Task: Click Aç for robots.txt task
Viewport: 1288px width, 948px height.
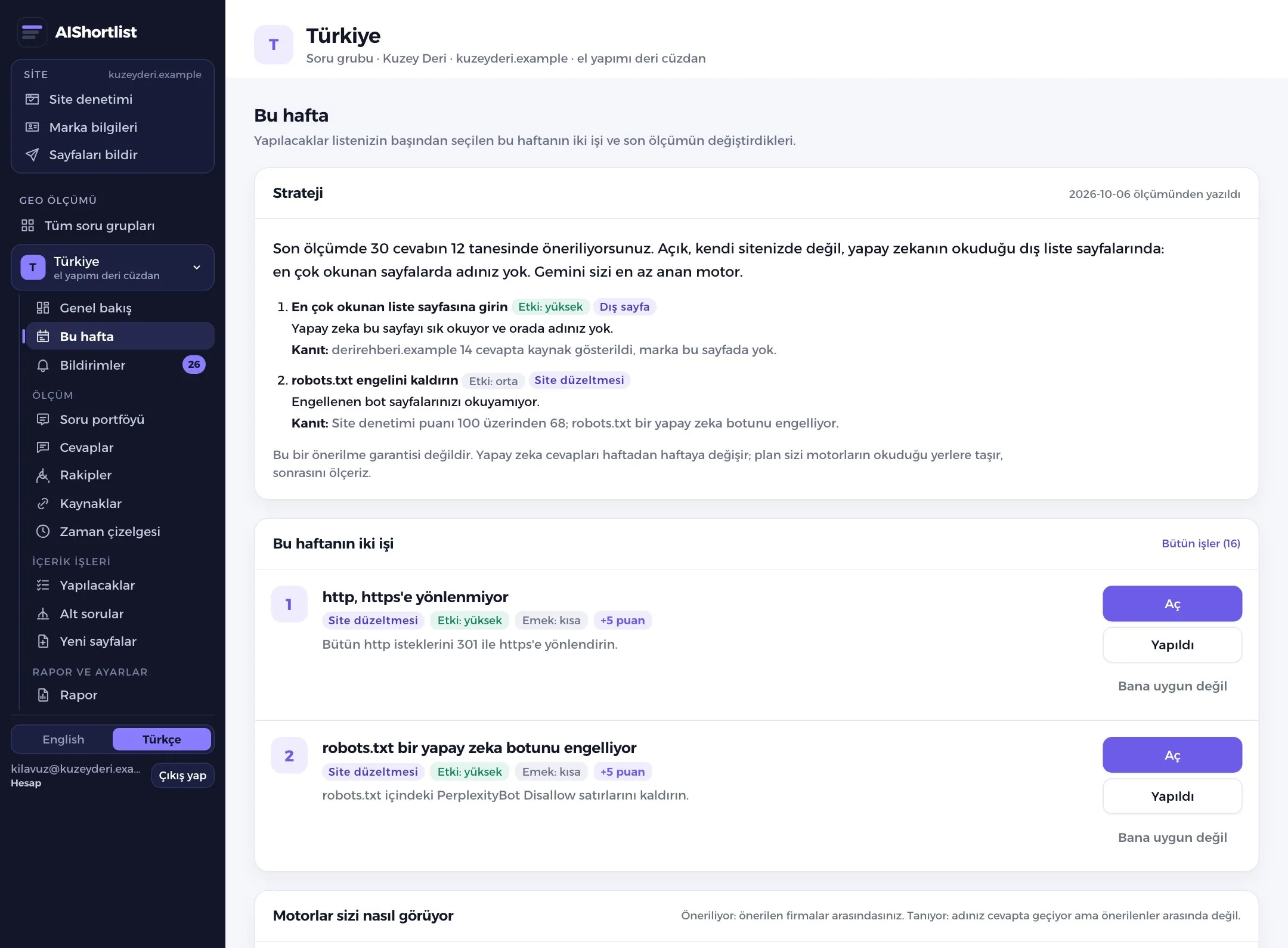Action: pos(1172,755)
